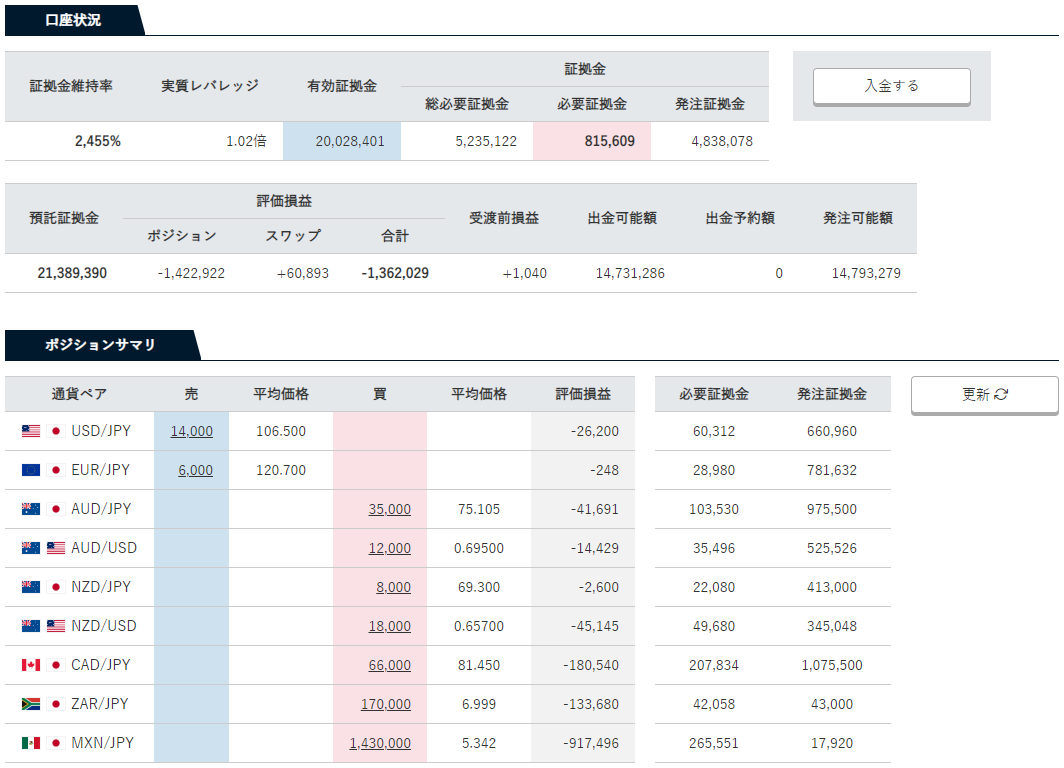Click the 更新 refresh button

click(985, 394)
